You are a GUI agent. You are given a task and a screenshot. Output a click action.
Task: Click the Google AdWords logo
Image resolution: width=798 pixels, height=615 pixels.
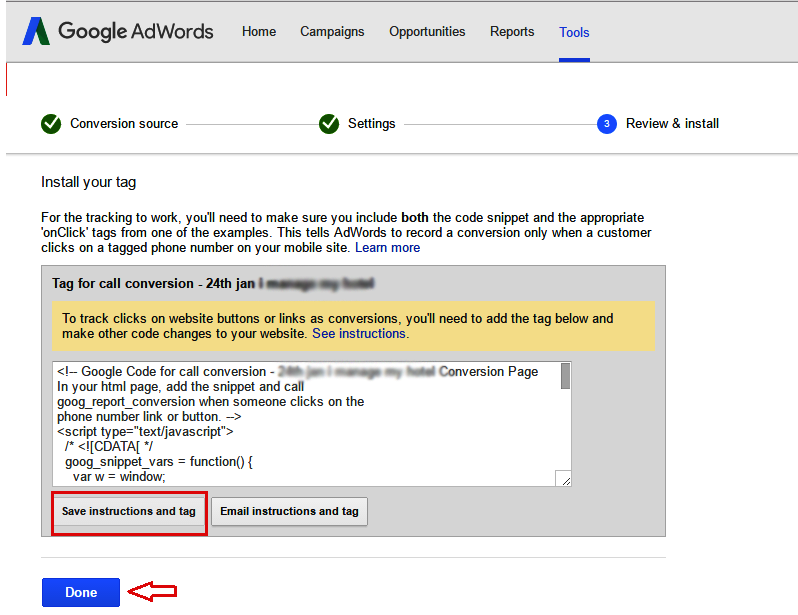click(x=118, y=31)
